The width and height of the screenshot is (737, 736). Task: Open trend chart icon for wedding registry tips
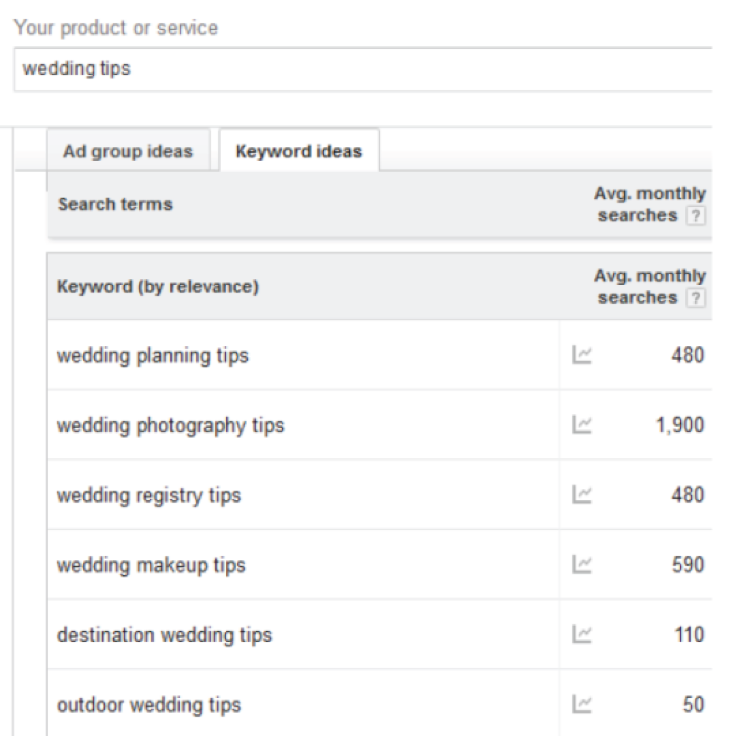578,495
